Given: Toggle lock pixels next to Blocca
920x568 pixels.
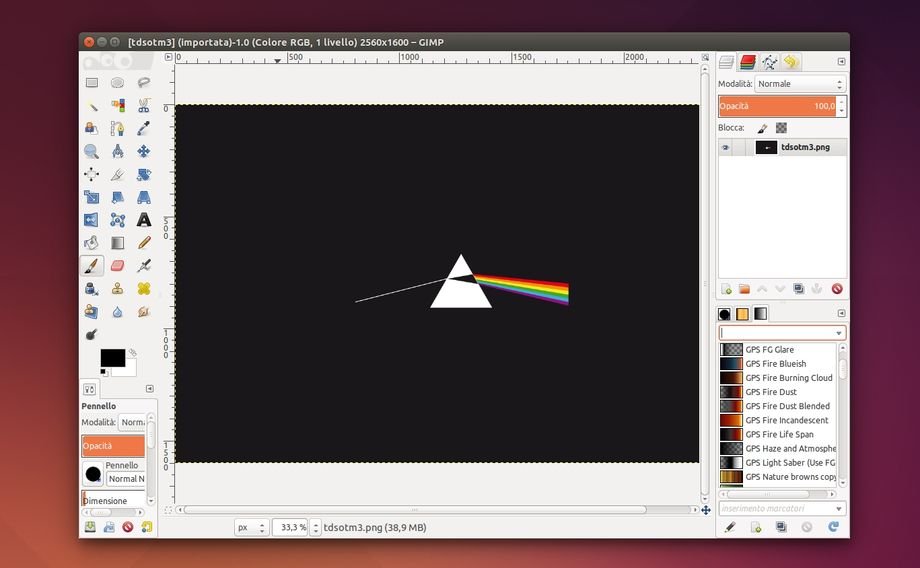Looking at the screenshot, I should click(x=762, y=128).
